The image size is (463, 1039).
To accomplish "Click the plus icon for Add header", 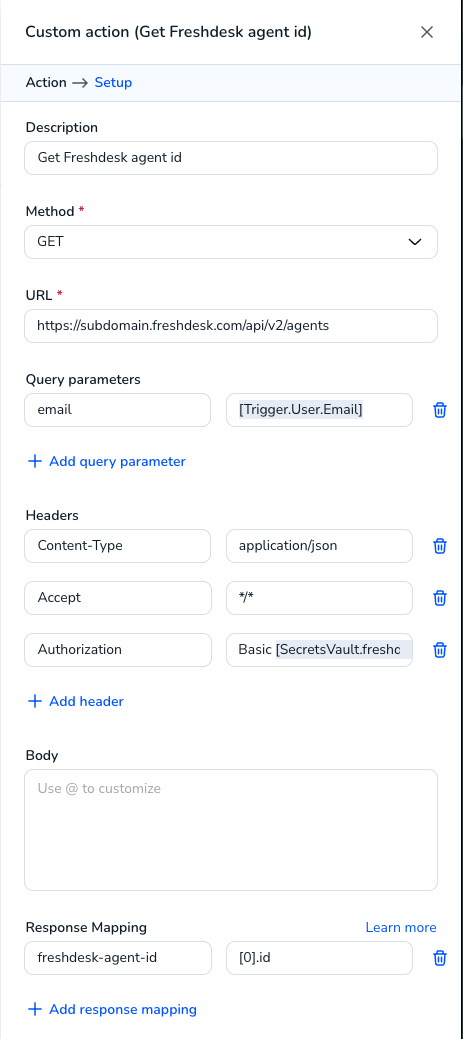I will (x=34, y=701).
